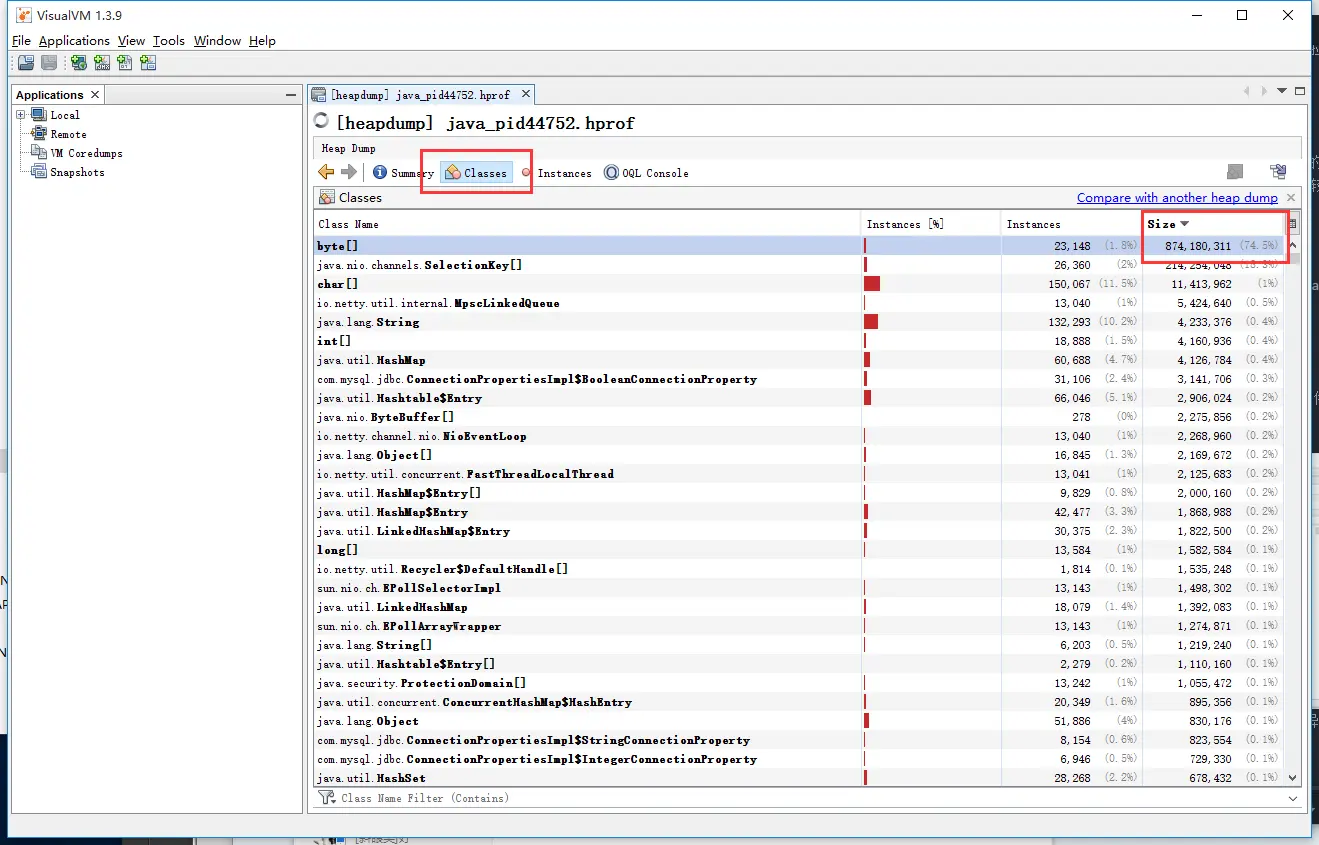
Task: Click the Class Name Filter input field
Action: (x=810, y=798)
